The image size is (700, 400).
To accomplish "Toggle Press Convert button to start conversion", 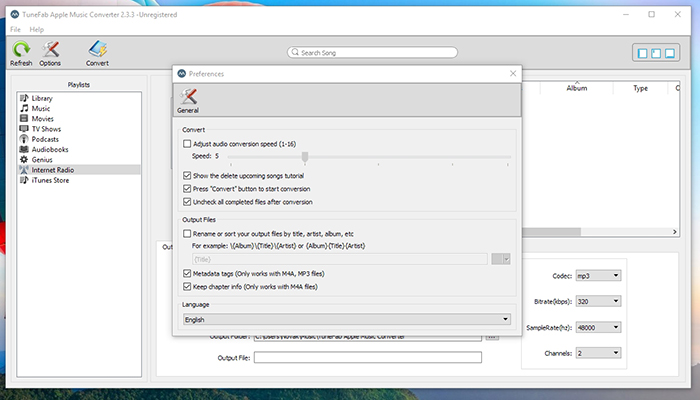I will pyautogui.click(x=187, y=188).
